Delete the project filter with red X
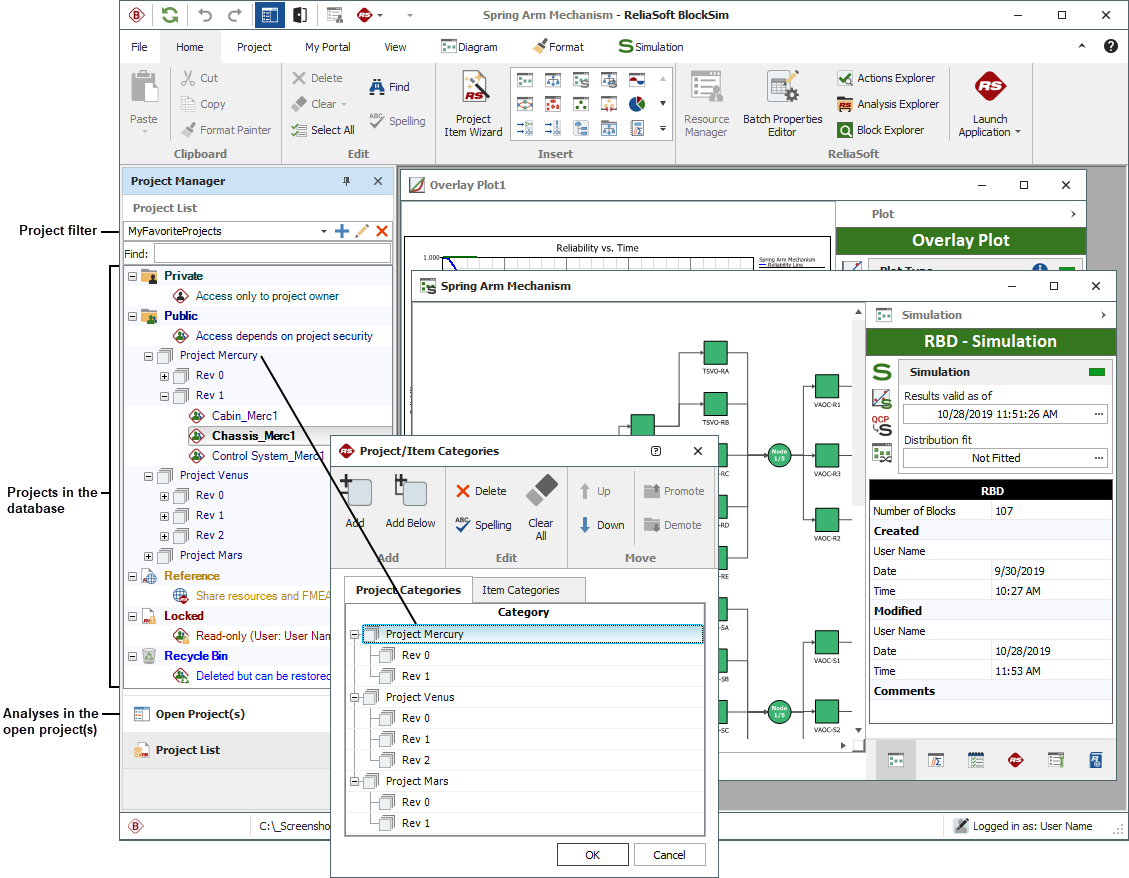The image size is (1129, 878). pos(382,231)
